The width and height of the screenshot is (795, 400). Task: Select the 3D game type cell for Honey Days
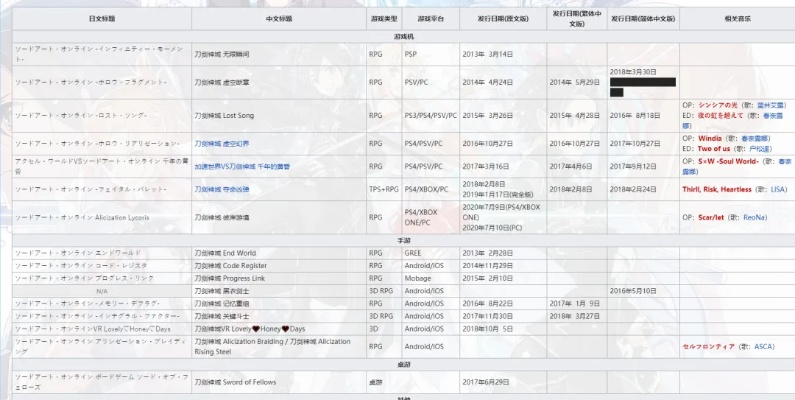click(x=384, y=329)
